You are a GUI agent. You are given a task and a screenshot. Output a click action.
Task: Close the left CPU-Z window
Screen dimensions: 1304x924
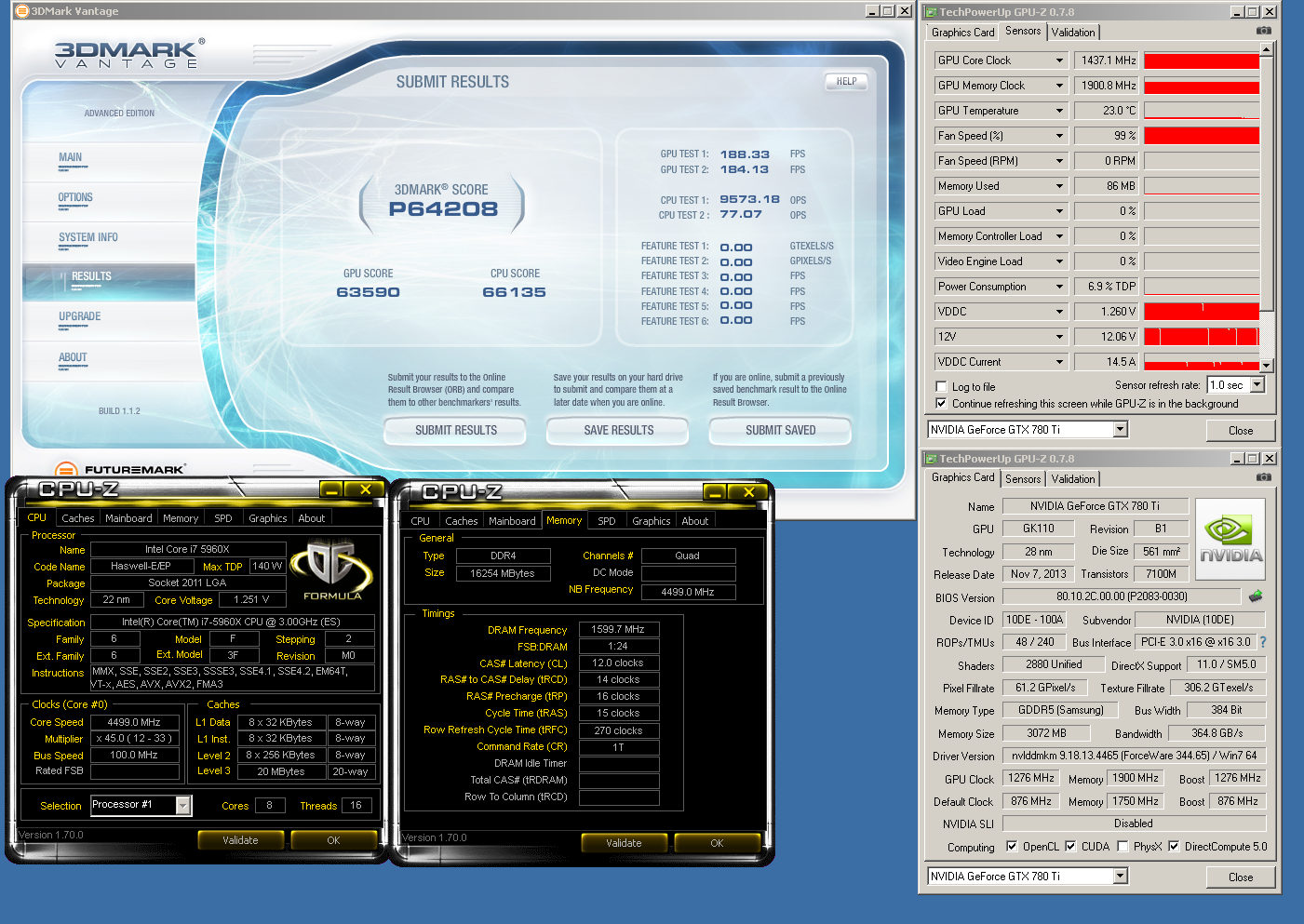[x=365, y=489]
